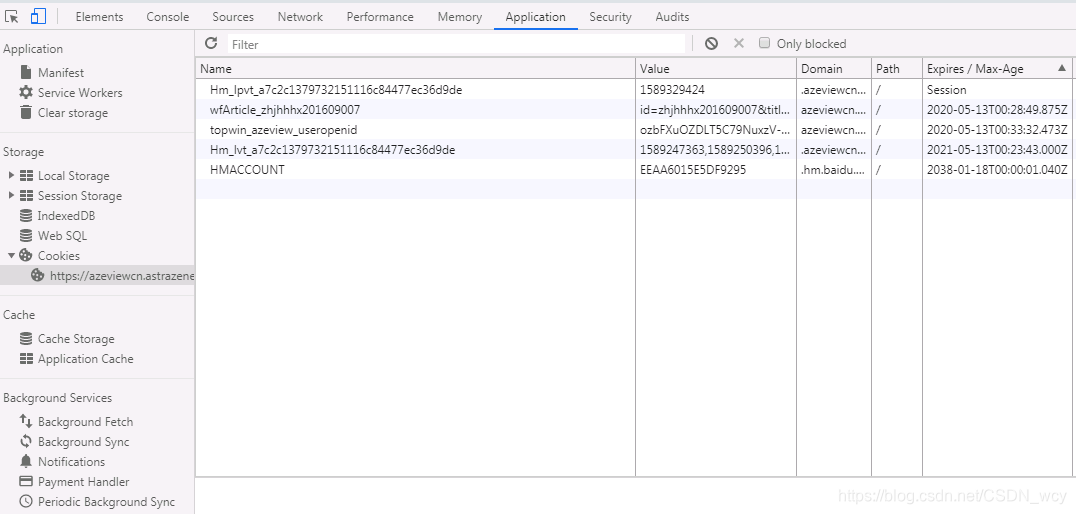The image size is (1076, 514).
Task: Click the Web SQL database icon
Action: point(26,235)
